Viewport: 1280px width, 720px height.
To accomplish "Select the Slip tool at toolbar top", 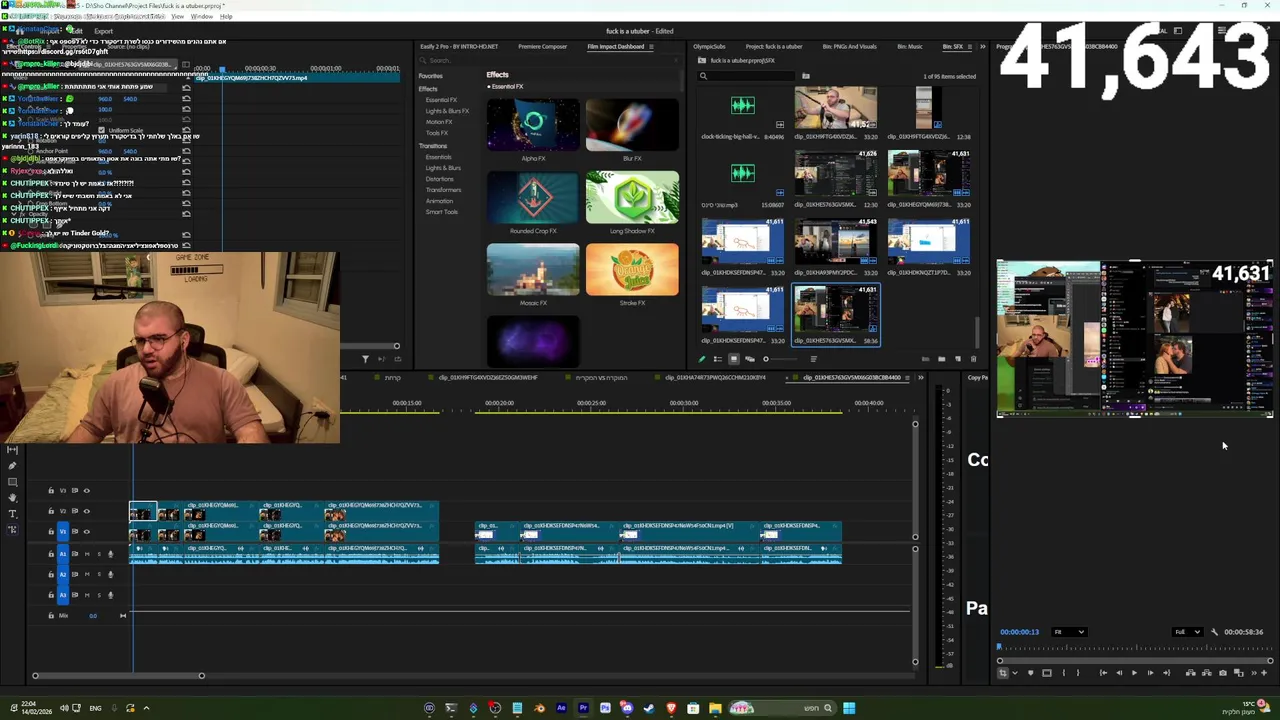I will [12, 450].
